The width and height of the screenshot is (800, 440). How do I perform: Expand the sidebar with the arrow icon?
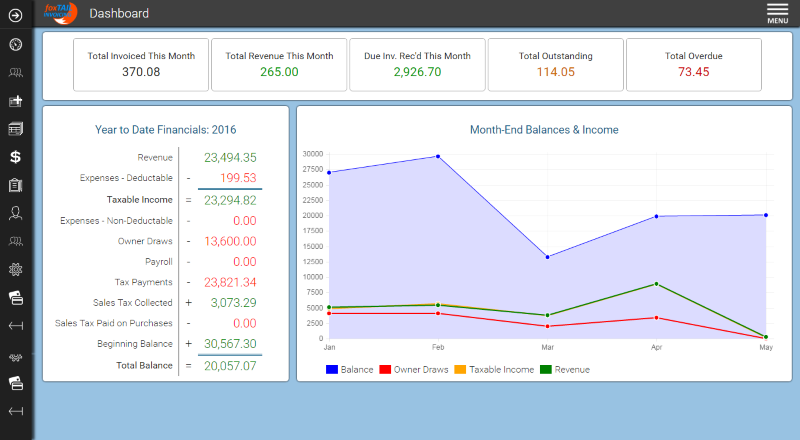[15, 15]
